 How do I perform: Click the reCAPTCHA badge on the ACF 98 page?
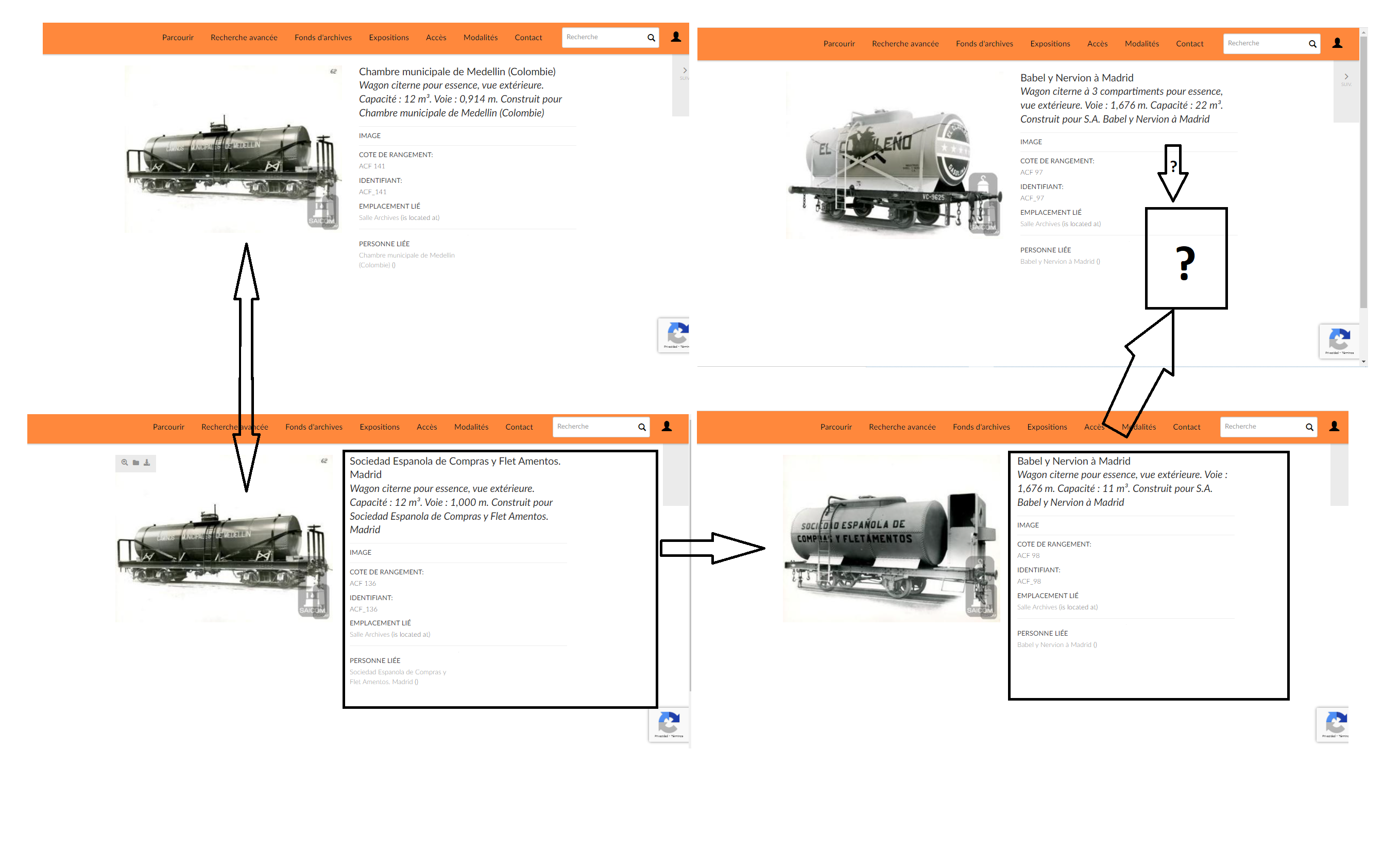1333,725
